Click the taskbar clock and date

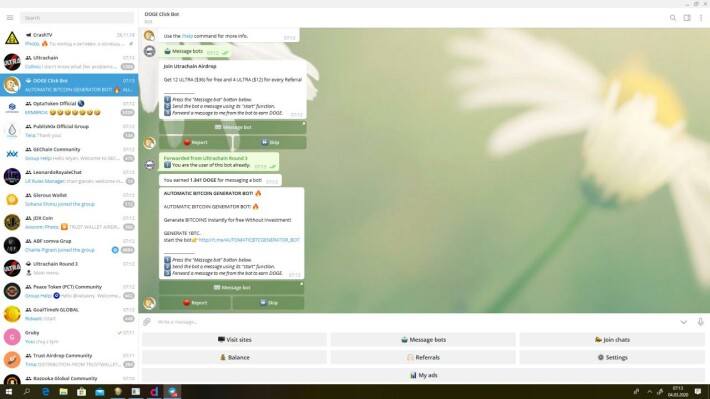pos(678,392)
